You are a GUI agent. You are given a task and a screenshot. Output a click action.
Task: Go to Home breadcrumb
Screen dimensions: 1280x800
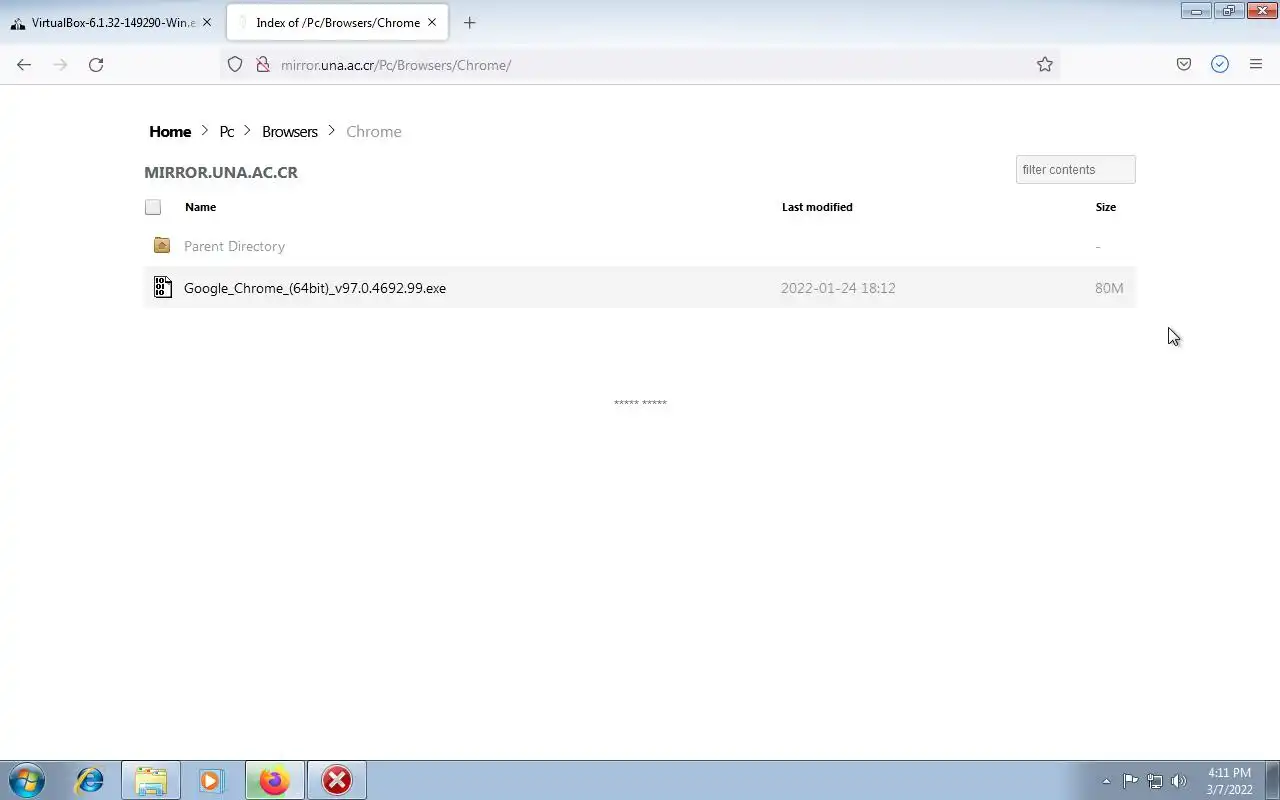click(170, 131)
